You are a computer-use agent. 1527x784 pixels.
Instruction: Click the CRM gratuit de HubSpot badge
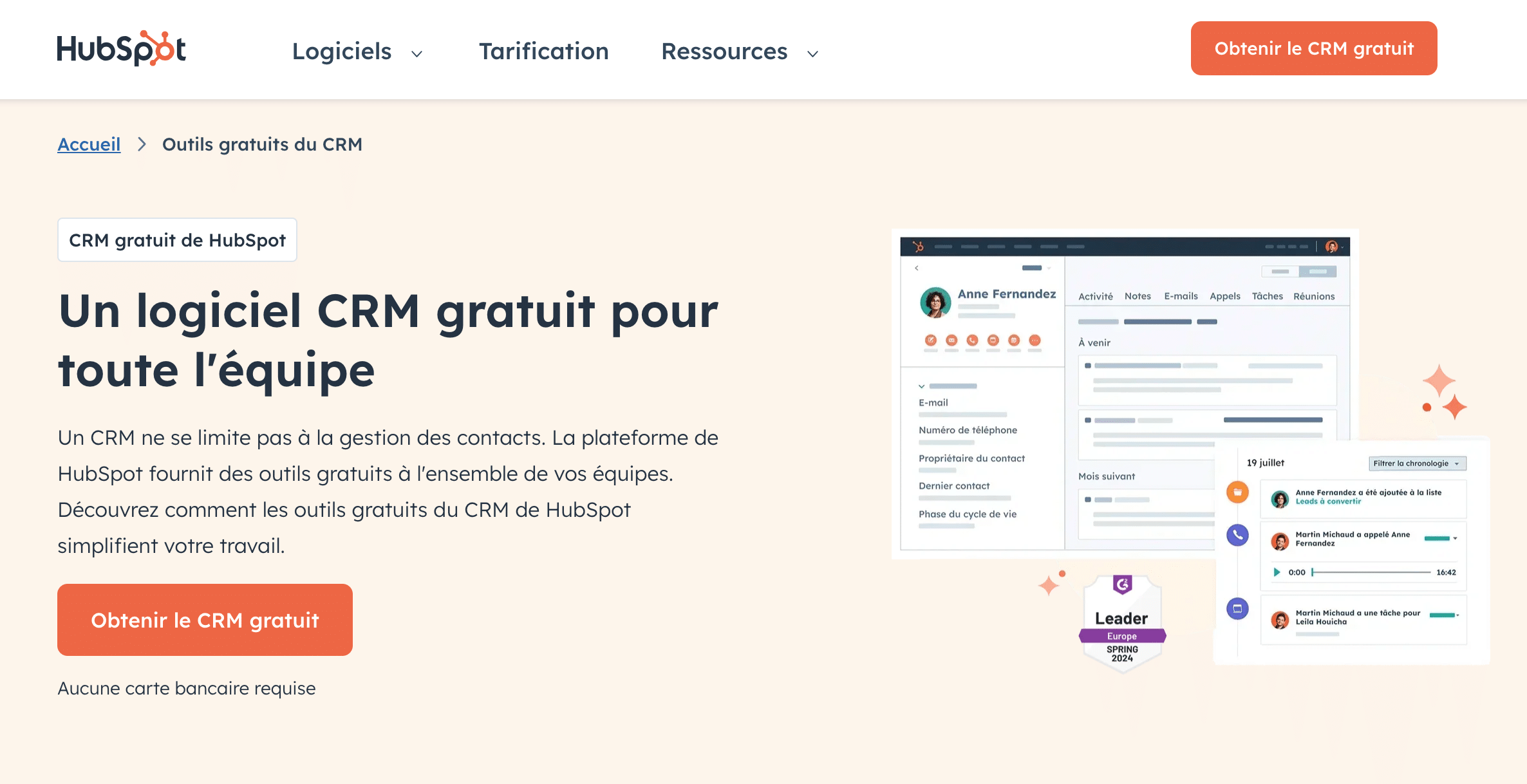(x=177, y=240)
